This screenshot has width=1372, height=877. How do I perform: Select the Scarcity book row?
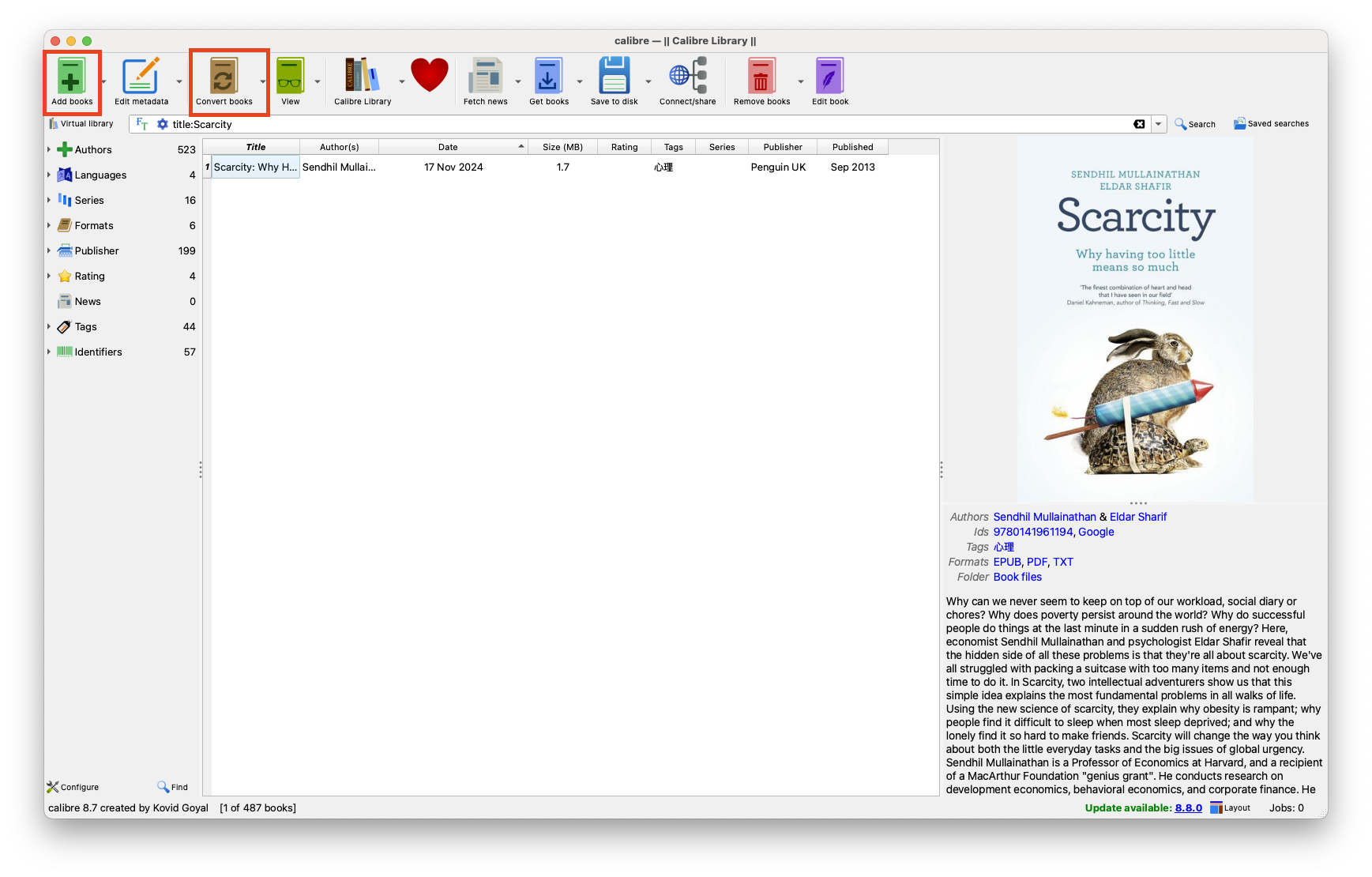[x=545, y=167]
